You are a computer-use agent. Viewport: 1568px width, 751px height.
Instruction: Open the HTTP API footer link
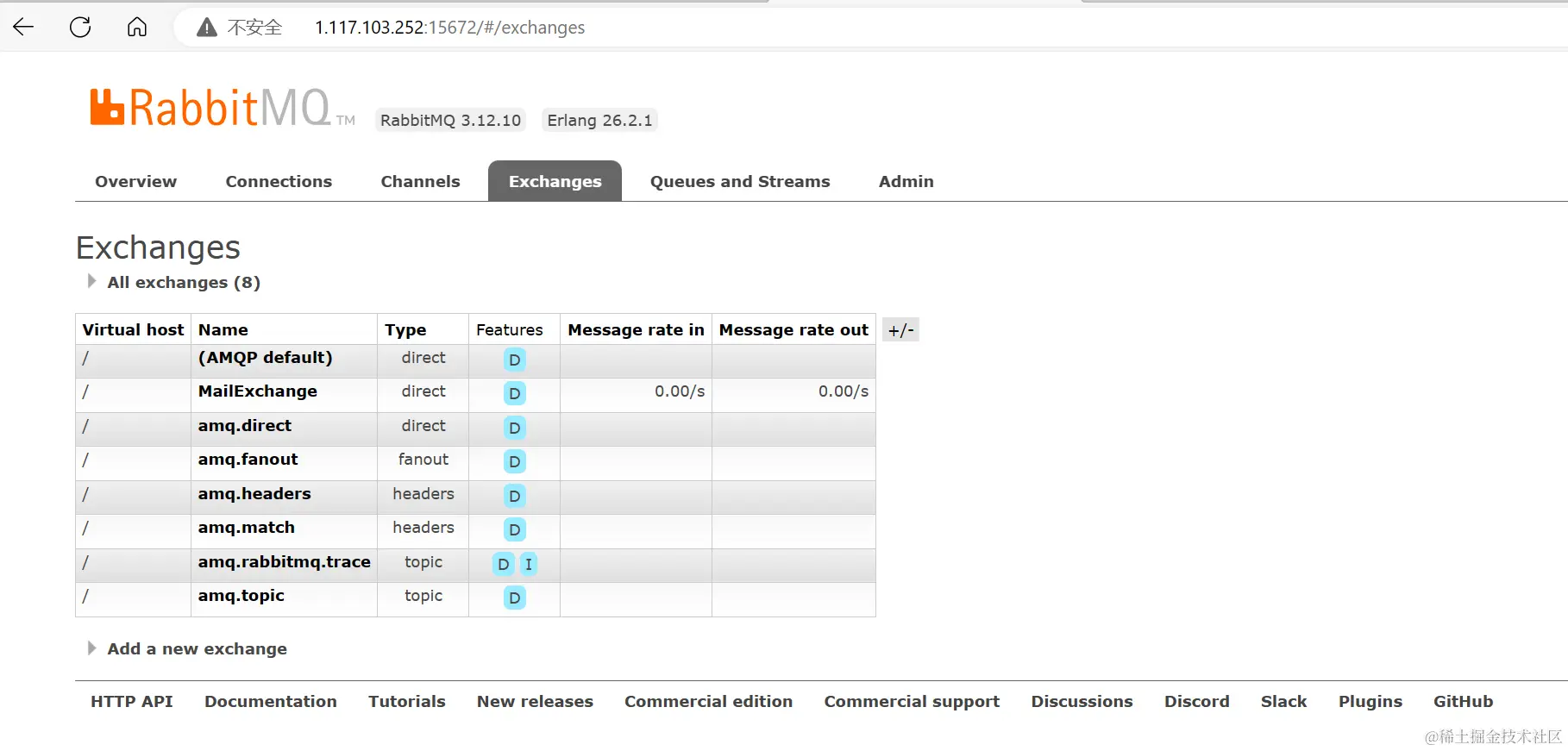point(131,701)
